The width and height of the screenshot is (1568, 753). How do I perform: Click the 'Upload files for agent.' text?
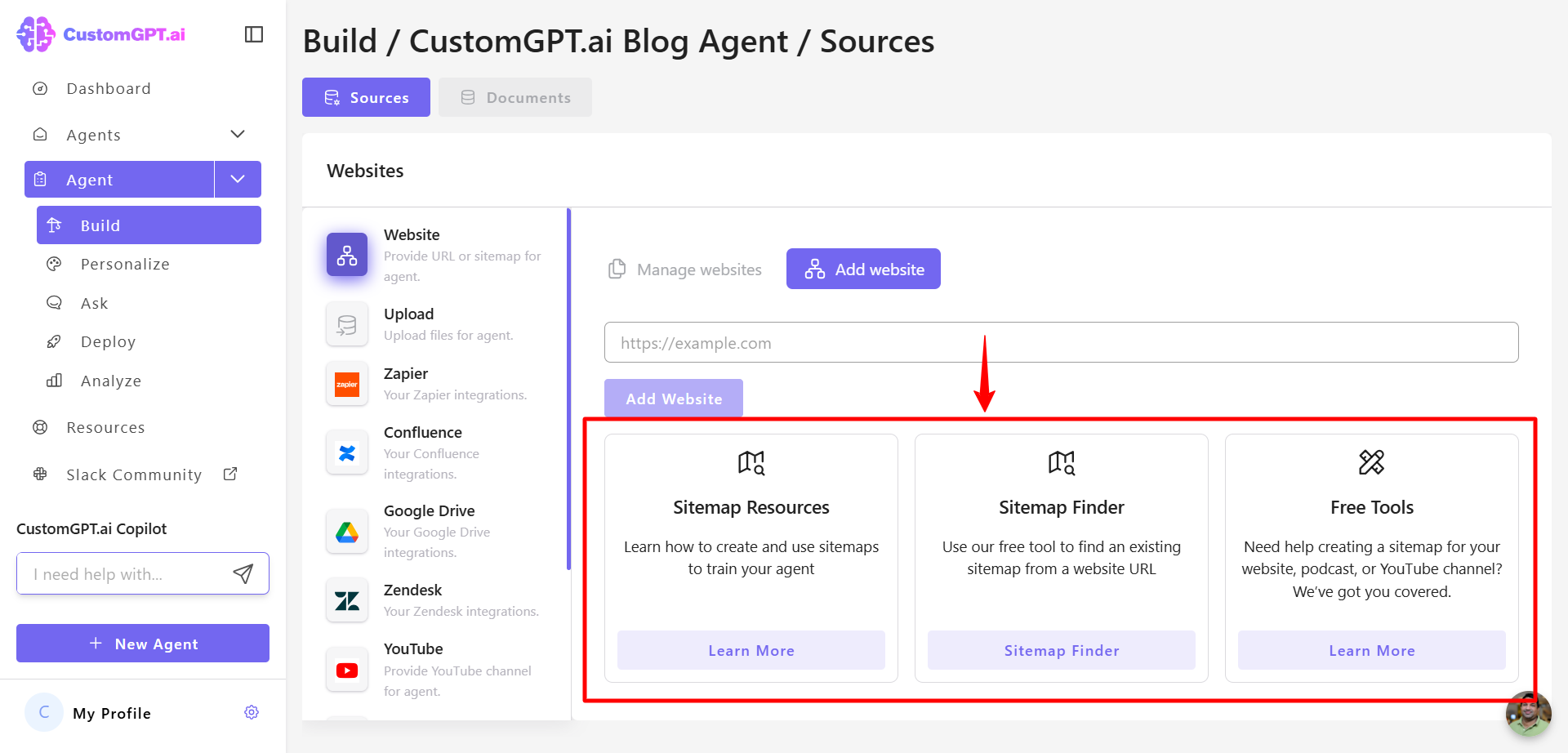(x=448, y=335)
